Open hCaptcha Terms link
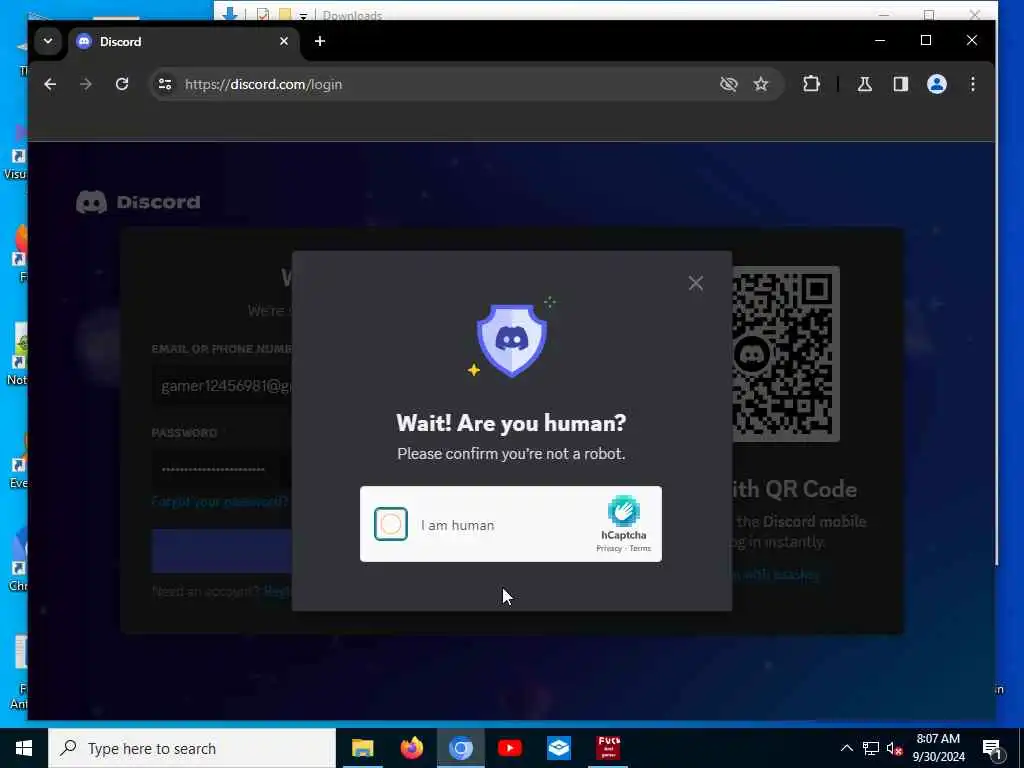The height and width of the screenshot is (768, 1024). [x=640, y=549]
